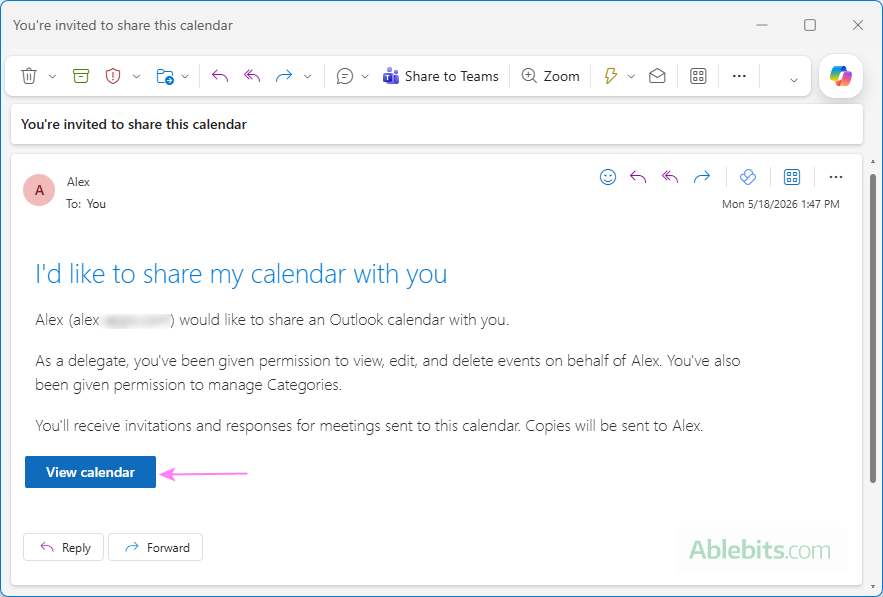Click the Move to folder icon
The image size is (883, 597).
point(165,76)
